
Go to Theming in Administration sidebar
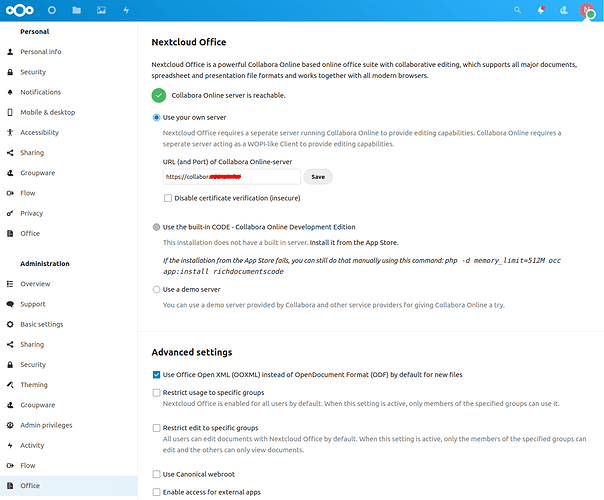tap(33, 385)
